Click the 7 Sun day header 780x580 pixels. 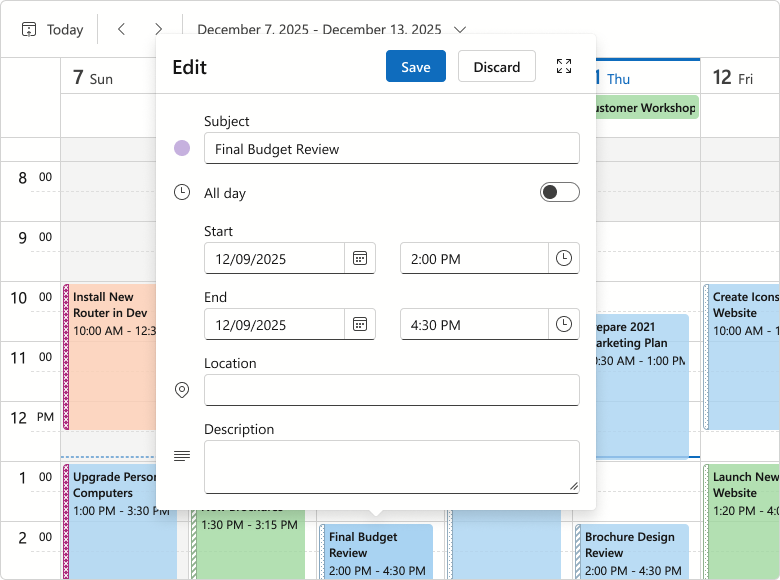(x=108, y=78)
